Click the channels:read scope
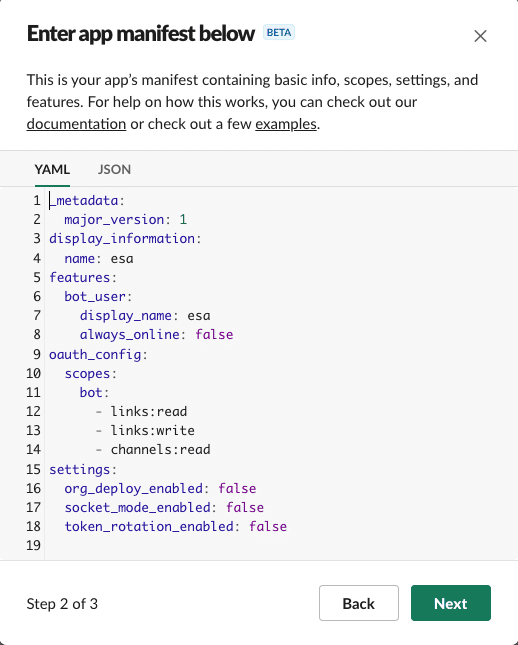This screenshot has width=518, height=645. tap(160, 450)
